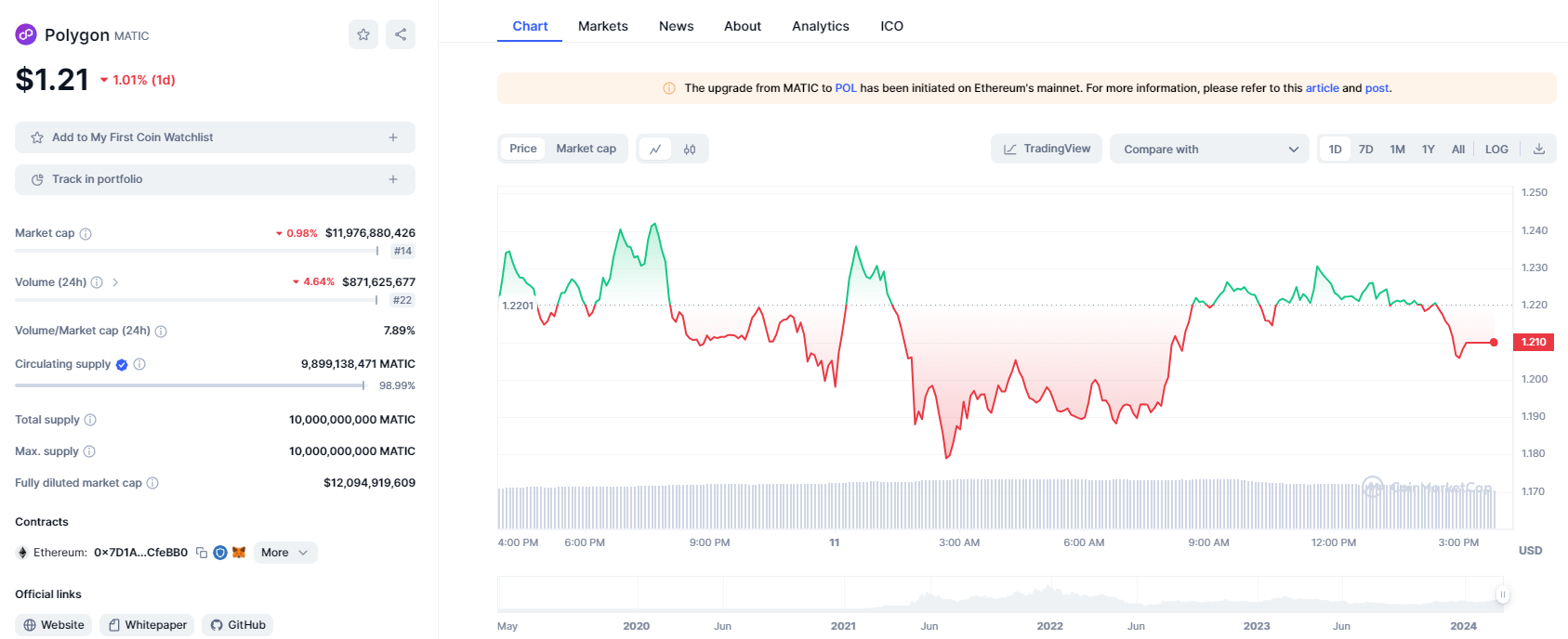Click the share icon next to Polygon
The width and height of the screenshot is (1568, 639).
(401, 34)
